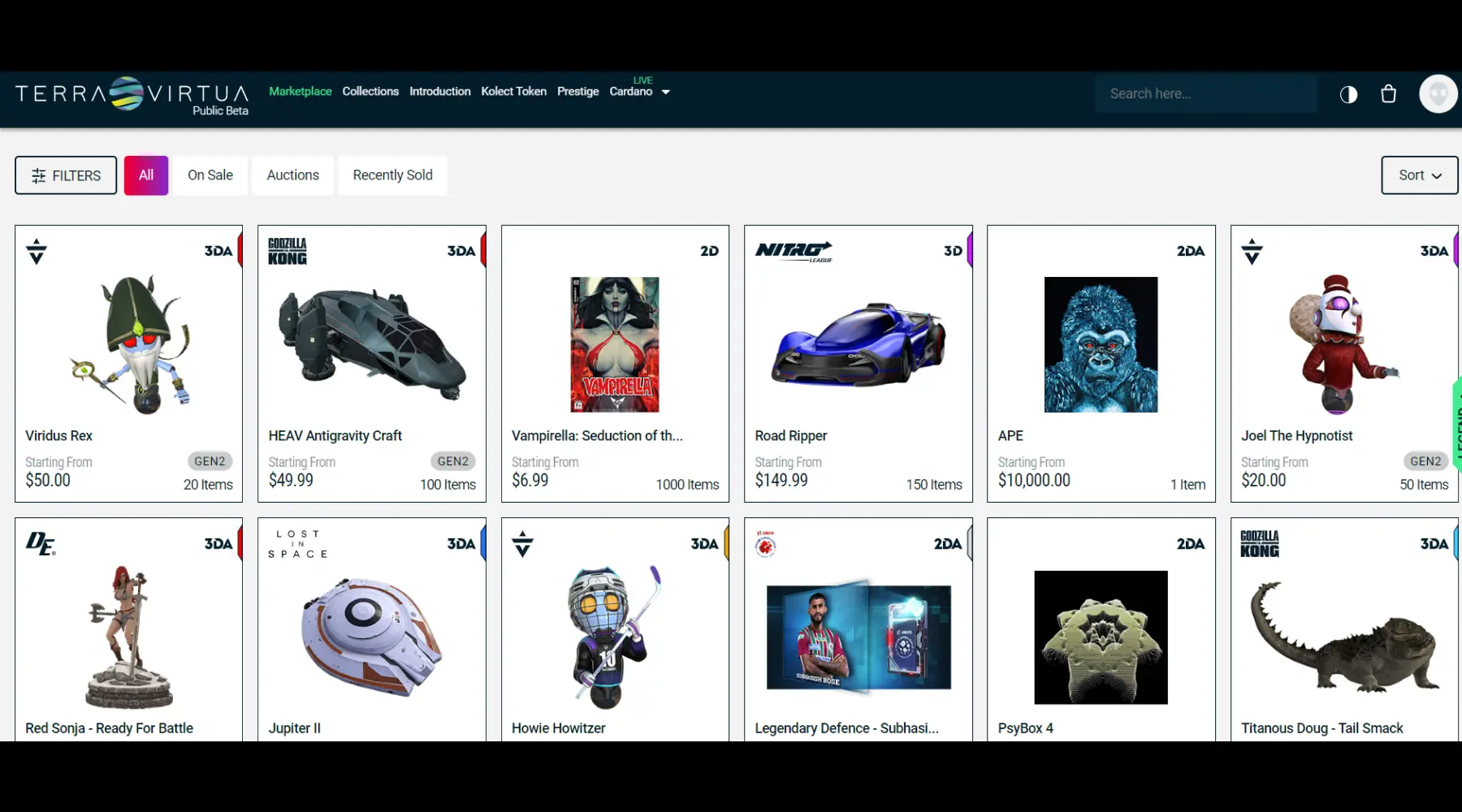Show the Auctions listings
The image size is (1462, 812).
click(x=293, y=175)
